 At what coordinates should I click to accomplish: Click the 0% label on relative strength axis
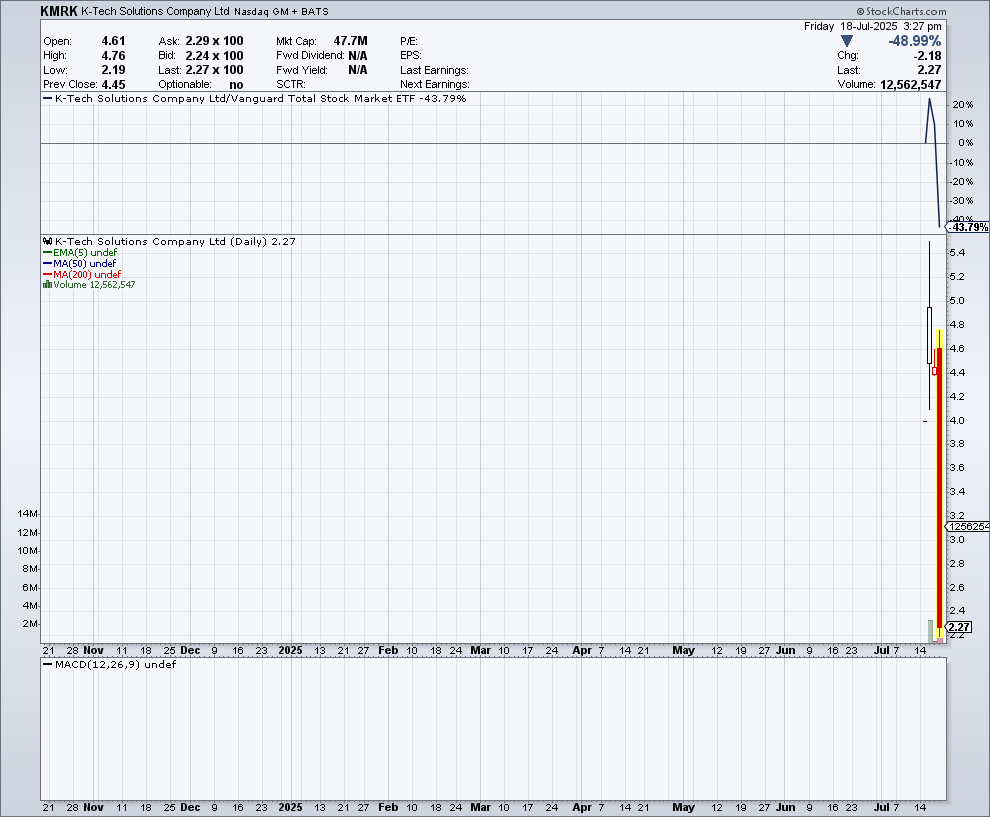(965, 143)
